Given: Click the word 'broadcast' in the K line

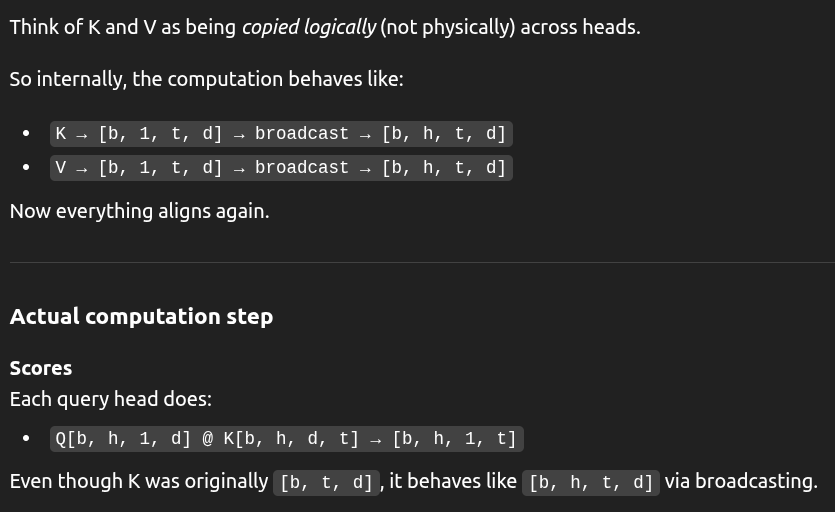Looking at the screenshot, I should tap(301, 133).
